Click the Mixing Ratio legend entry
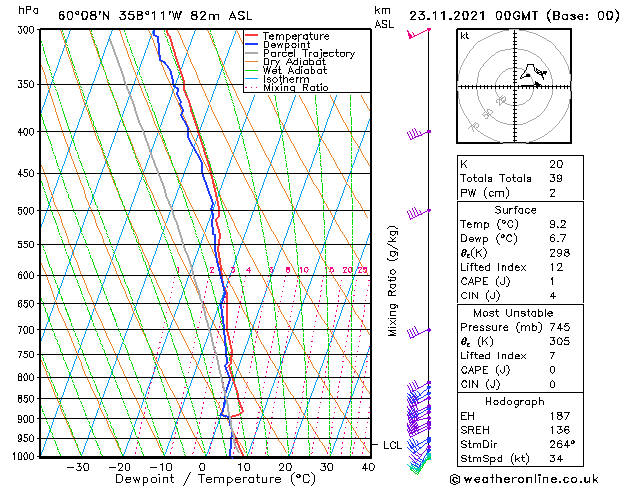This screenshot has width=629, height=486. coord(287,87)
